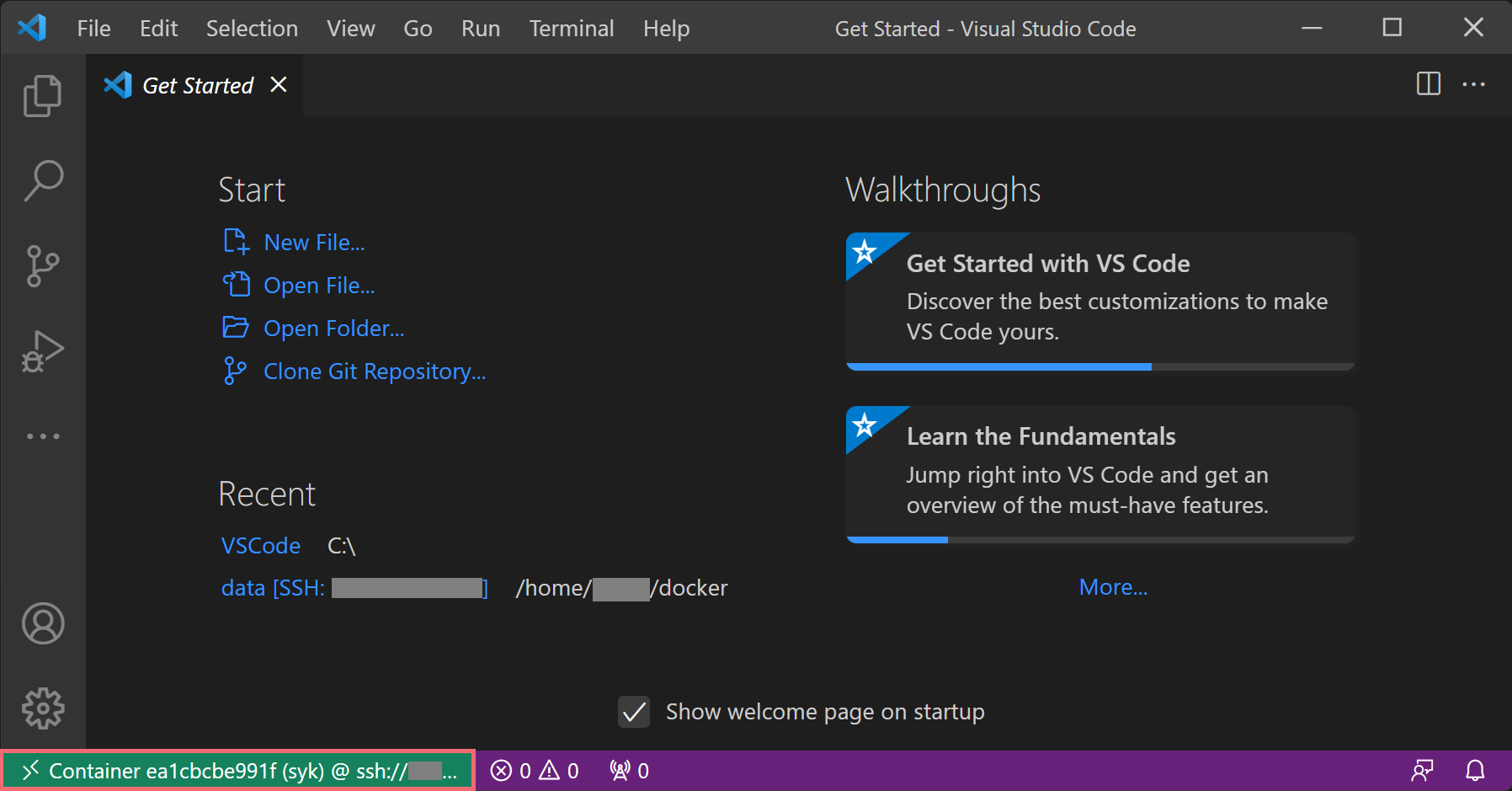Screen dimensions: 1512x791
Task: Open More Actions ellipsis in editor toolbar
Action: (1473, 84)
